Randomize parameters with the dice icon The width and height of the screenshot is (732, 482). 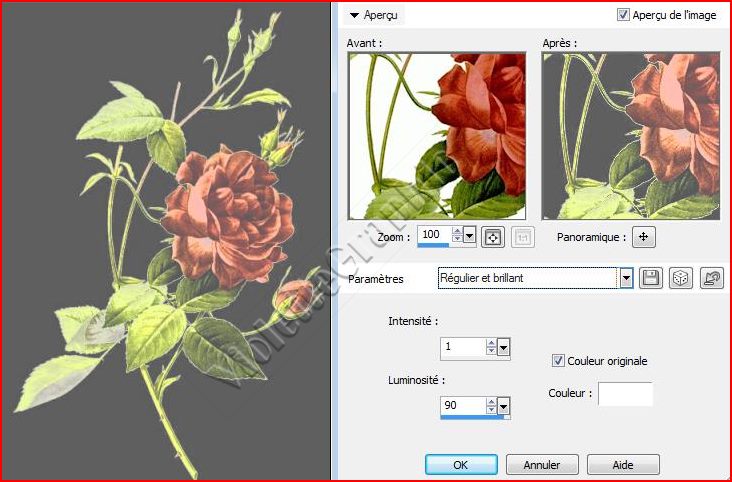680,278
